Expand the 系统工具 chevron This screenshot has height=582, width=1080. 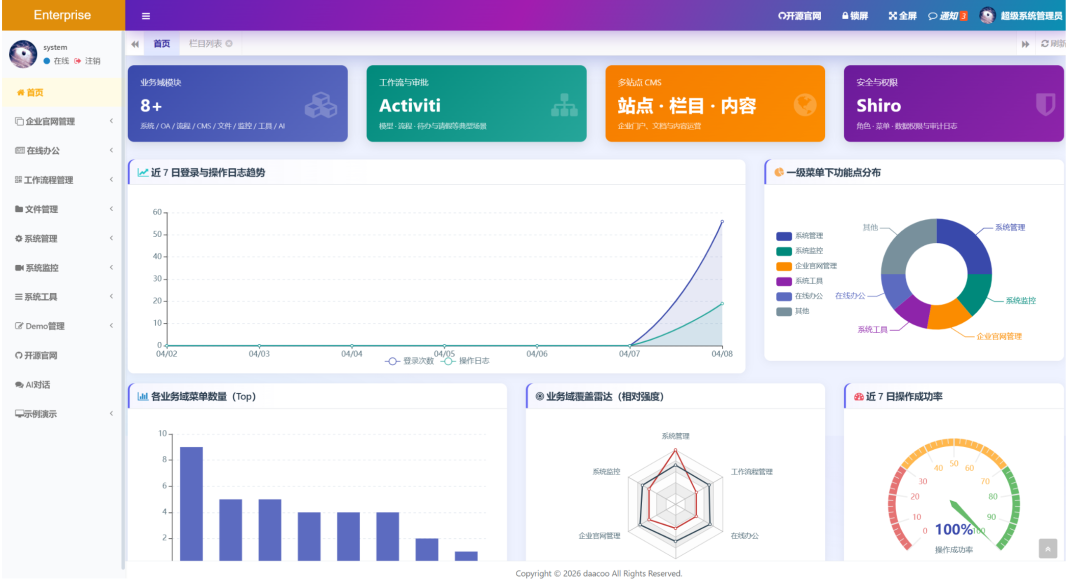coord(112,297)
